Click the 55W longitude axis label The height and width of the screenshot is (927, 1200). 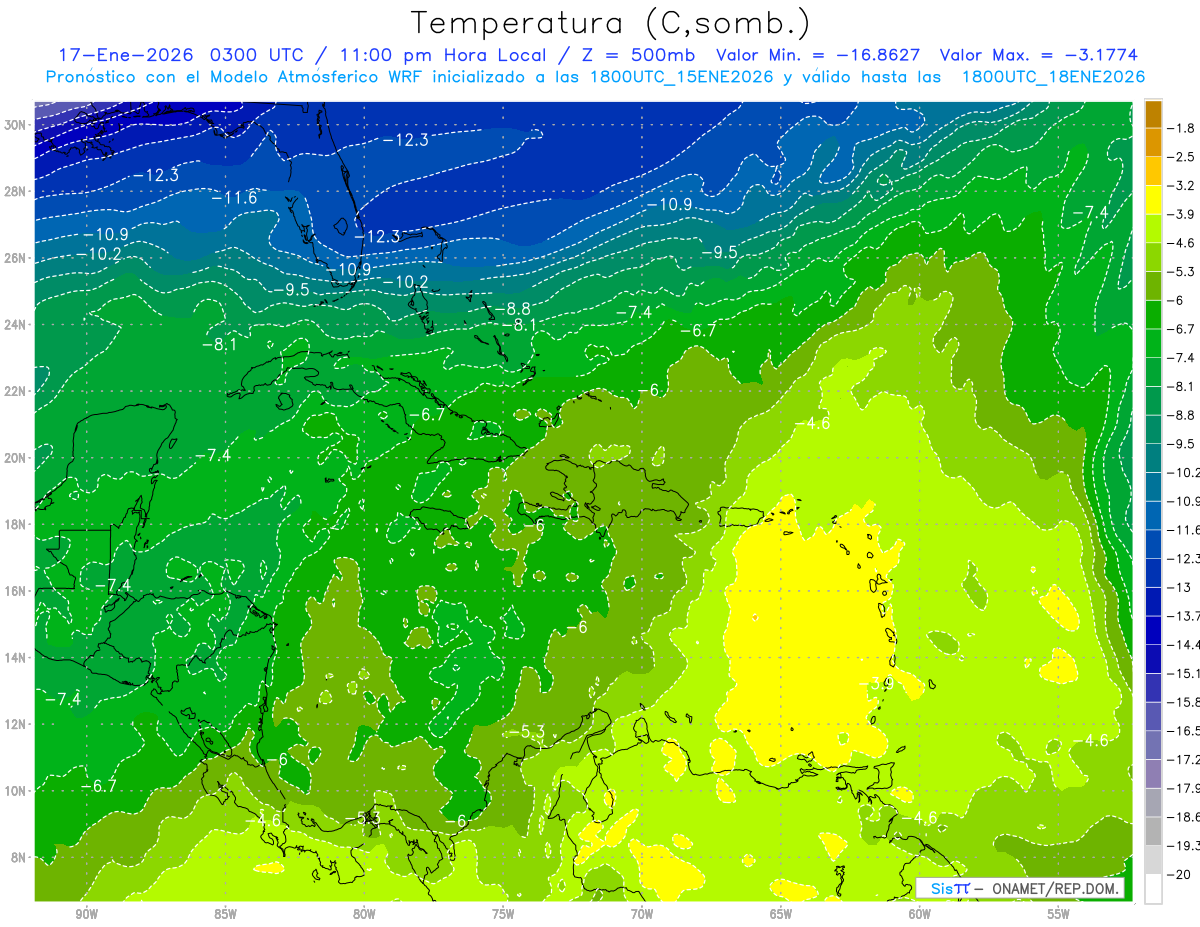tap(1059, 914)
